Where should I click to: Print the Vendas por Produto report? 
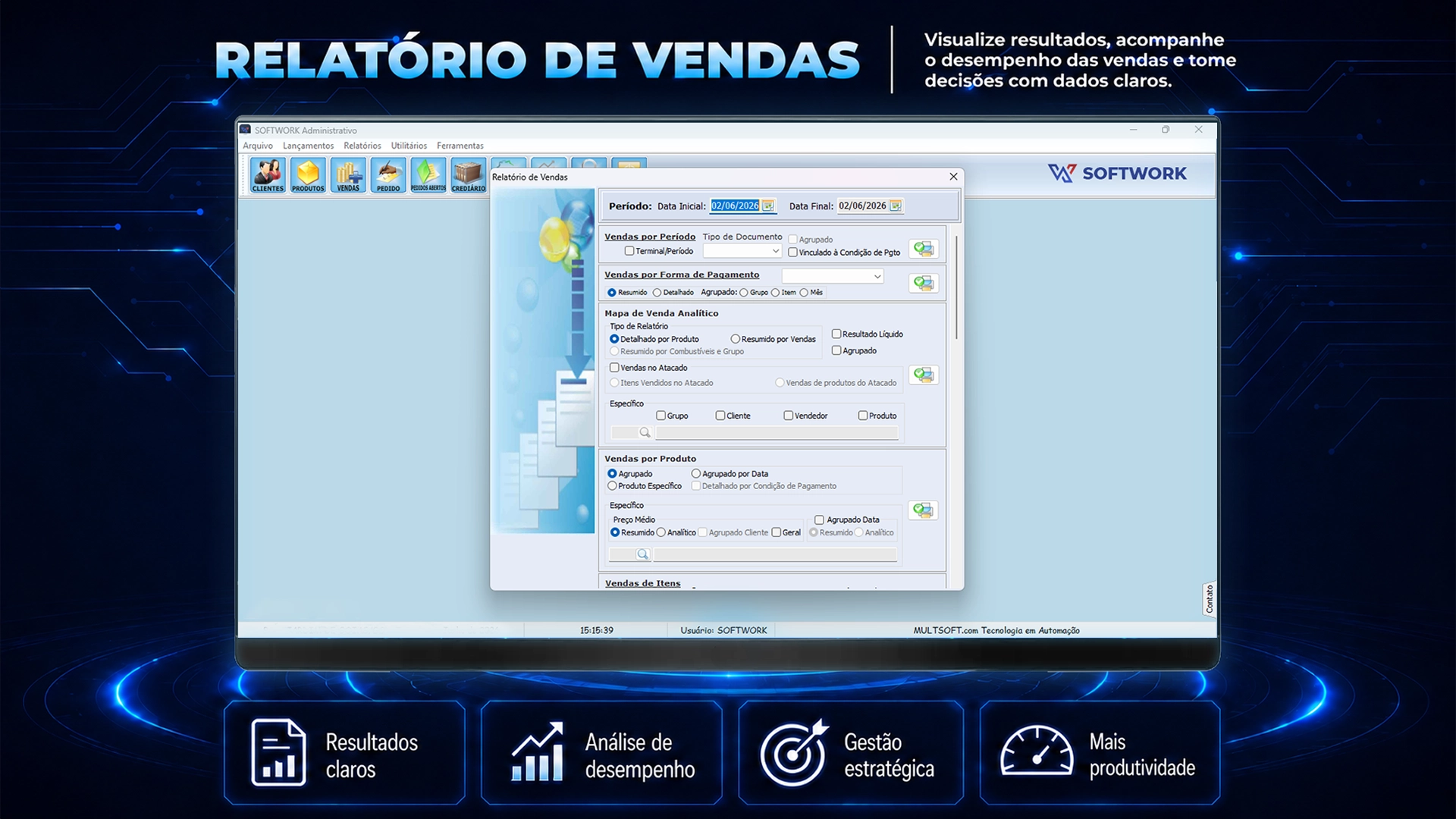[x=923, y=510]
